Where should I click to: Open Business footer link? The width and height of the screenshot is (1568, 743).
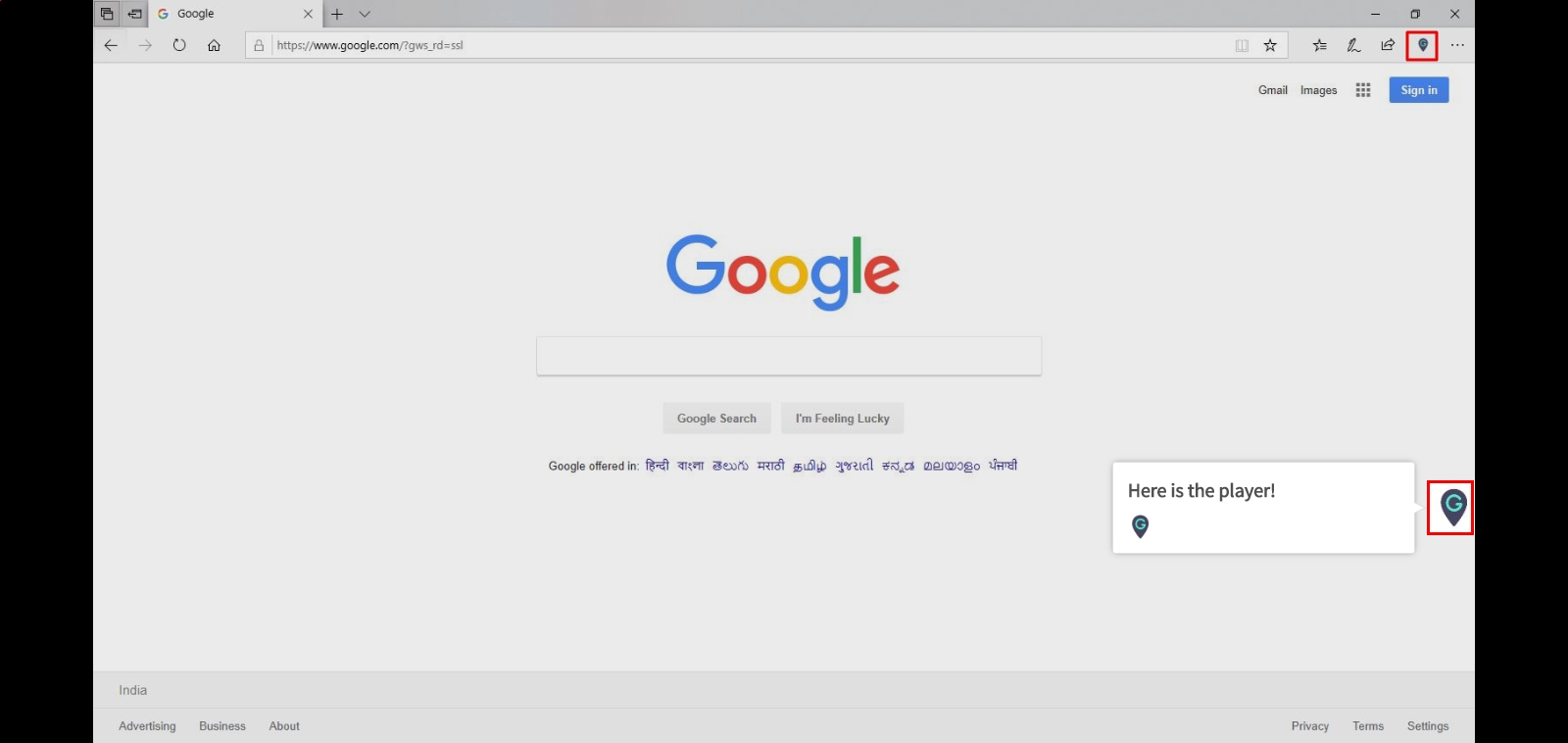[x=222, y=726]
